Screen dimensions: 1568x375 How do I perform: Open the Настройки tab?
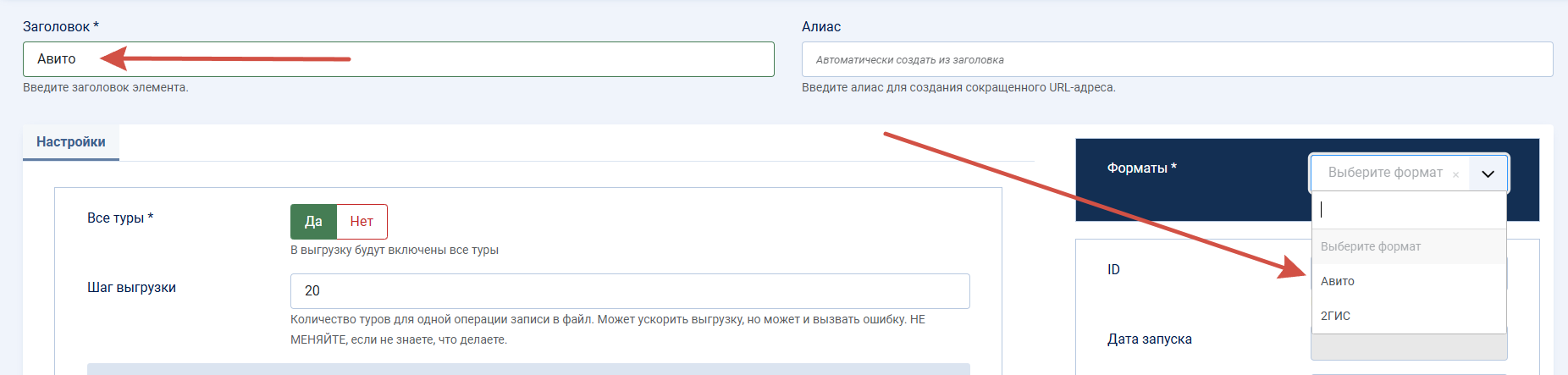point(71,142)
